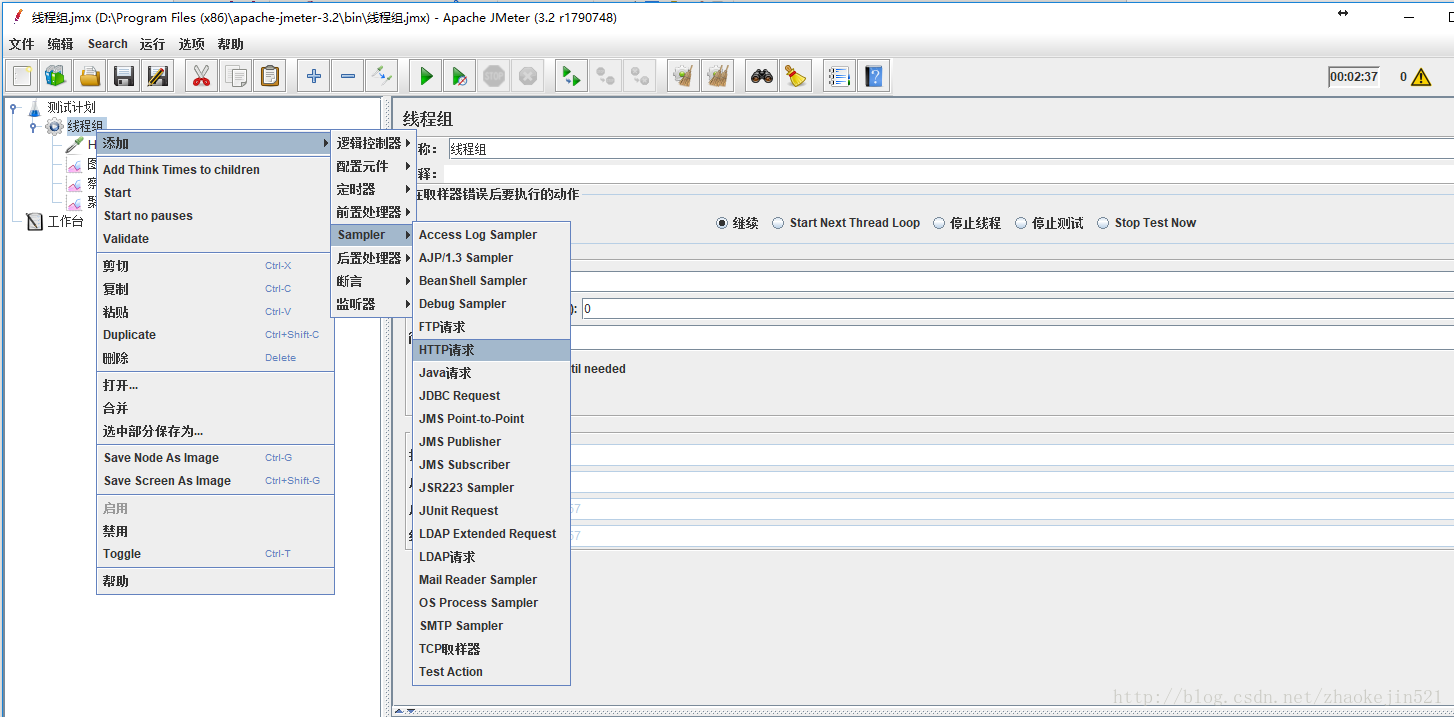Open the 编辑 menu
Screen dimensions: 1454x717
(x=60, y=44)
